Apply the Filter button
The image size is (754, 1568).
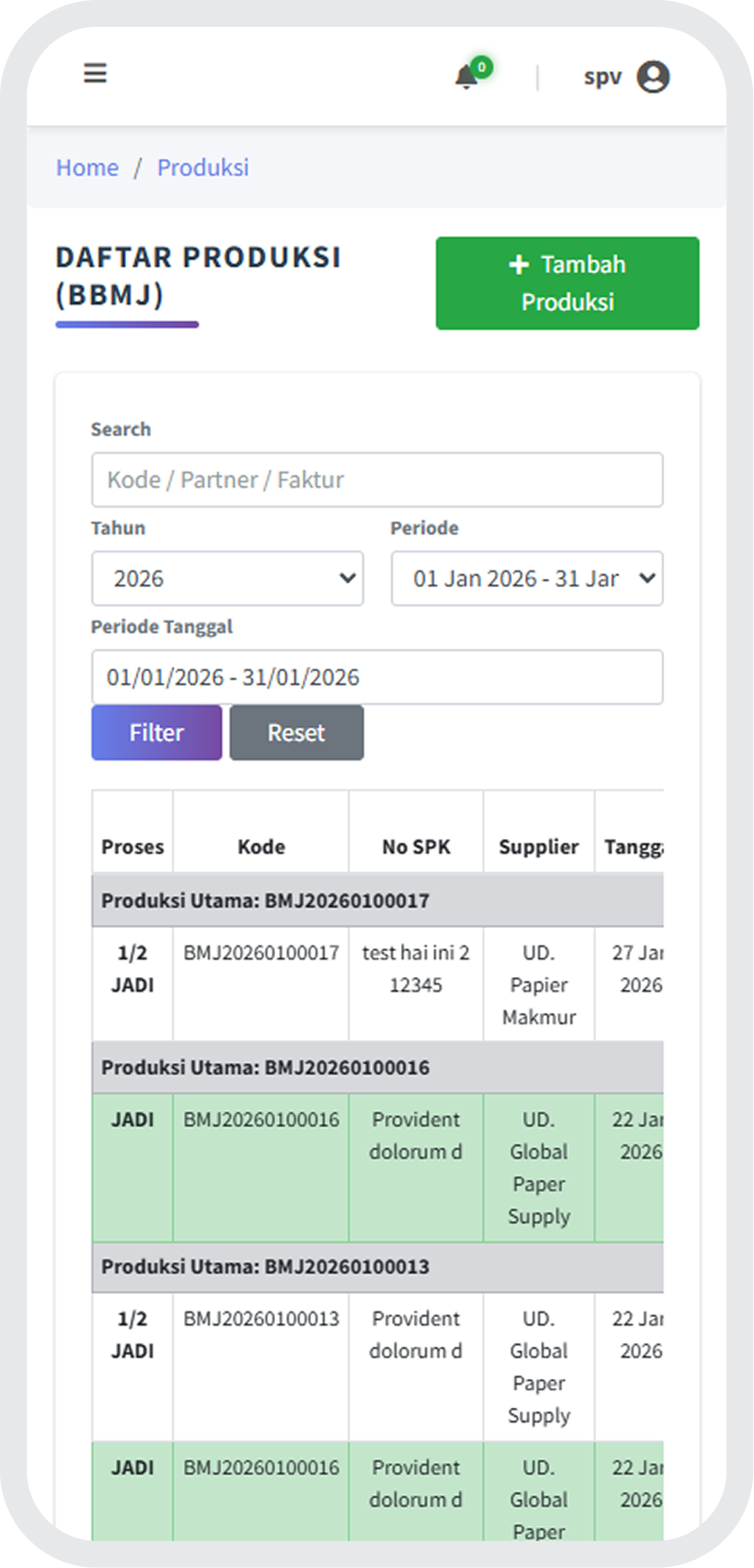click(157, 733)
